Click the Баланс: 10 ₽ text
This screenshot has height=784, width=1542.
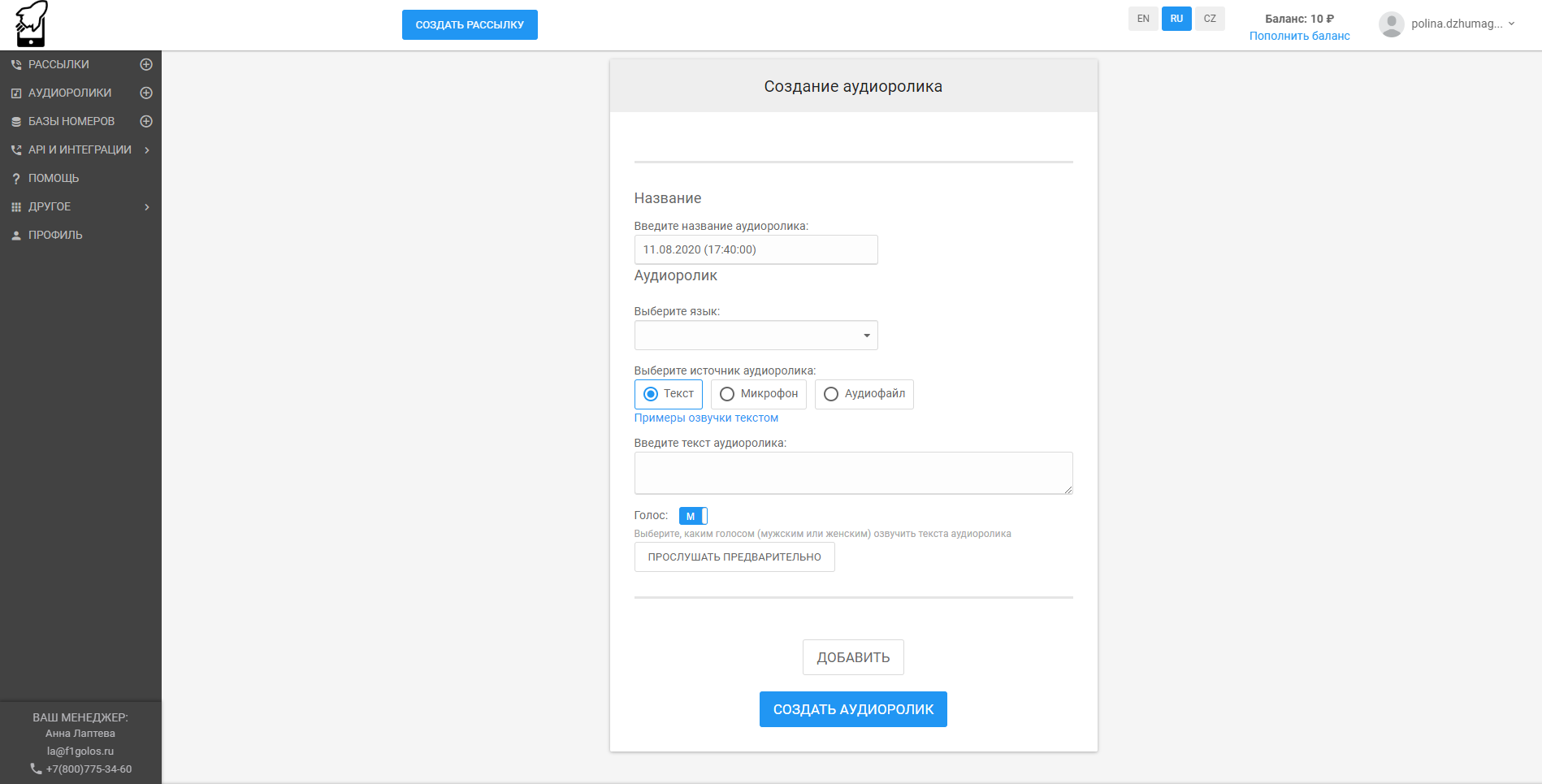click(1299, 19)
